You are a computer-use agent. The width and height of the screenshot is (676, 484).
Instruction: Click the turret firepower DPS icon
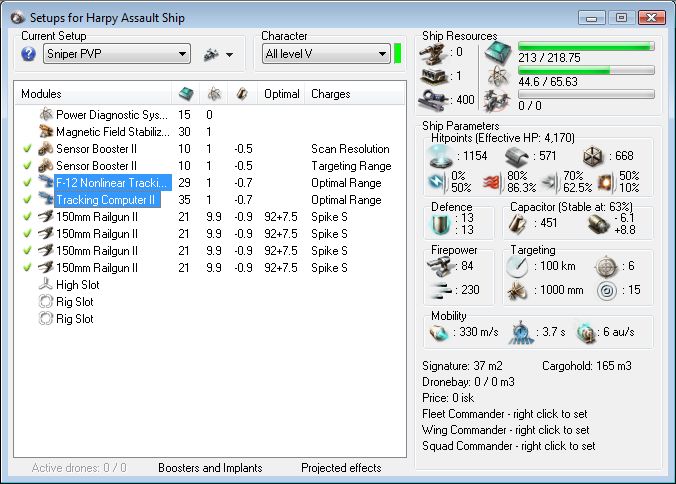(x=439, y=266)
